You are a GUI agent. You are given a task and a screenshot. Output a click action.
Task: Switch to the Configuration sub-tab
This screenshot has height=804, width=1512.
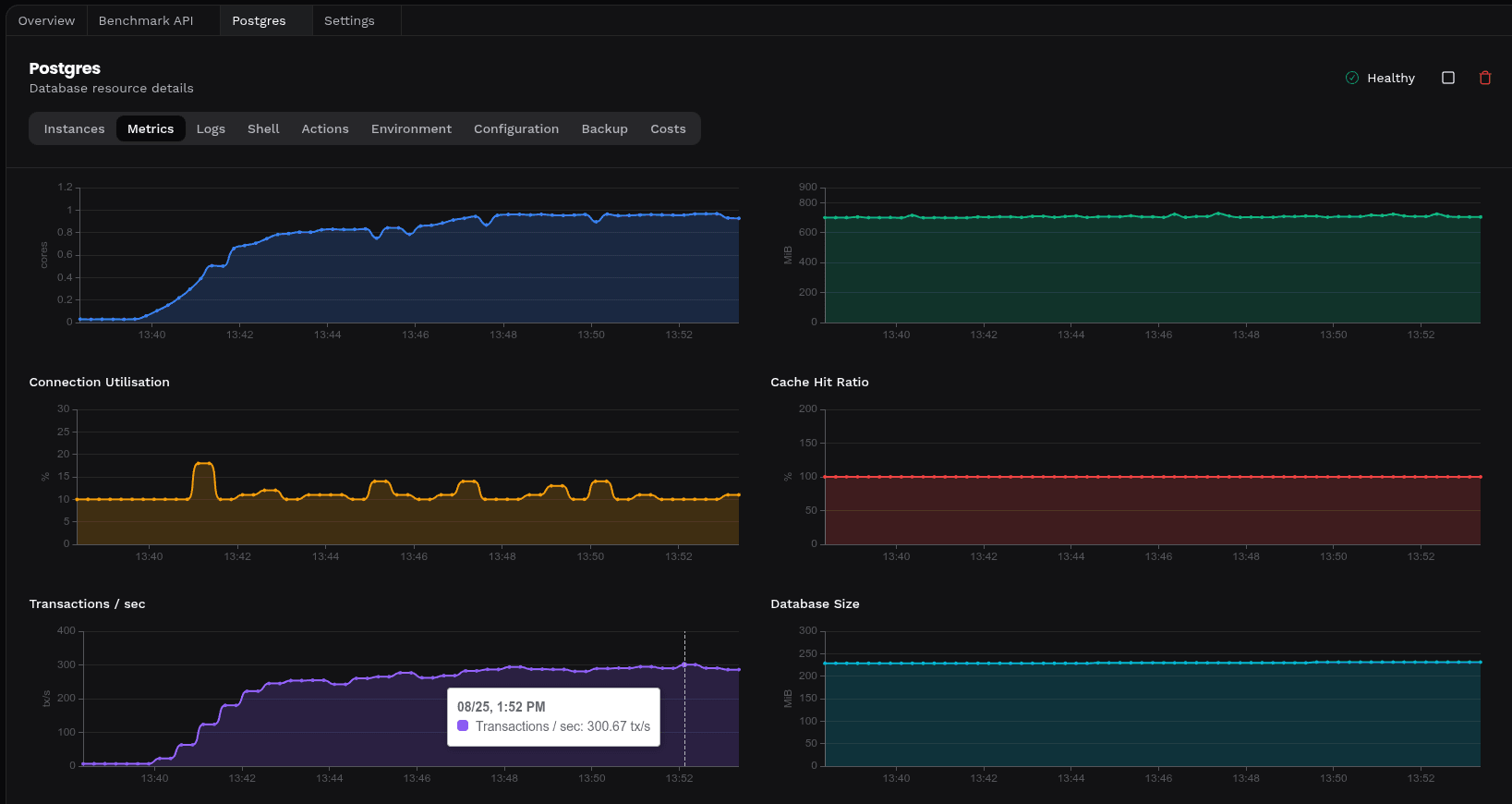pyautogui.click(x=516, y=128)
